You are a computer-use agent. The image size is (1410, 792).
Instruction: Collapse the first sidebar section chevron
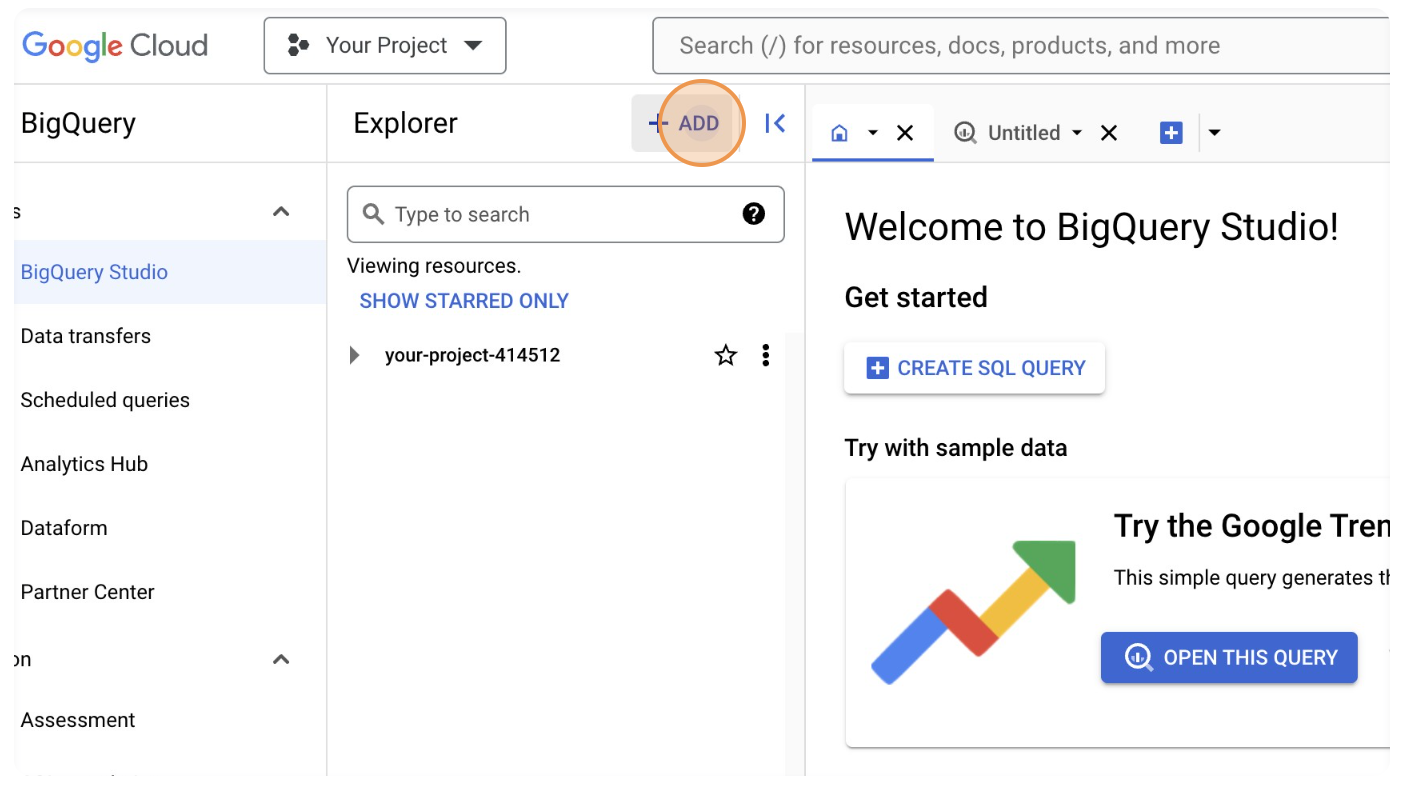pos(282,211)
